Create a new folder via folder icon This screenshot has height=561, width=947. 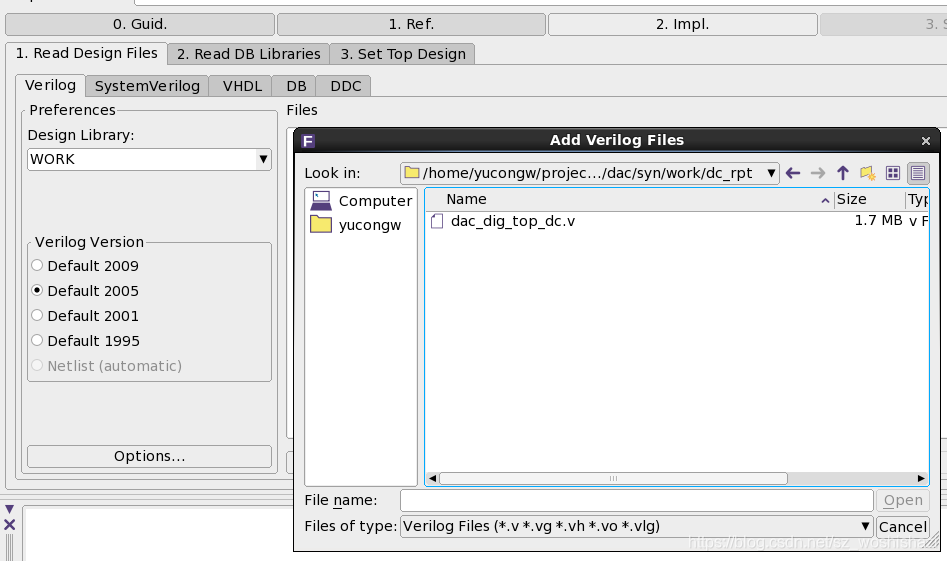[x=868, y=173]
